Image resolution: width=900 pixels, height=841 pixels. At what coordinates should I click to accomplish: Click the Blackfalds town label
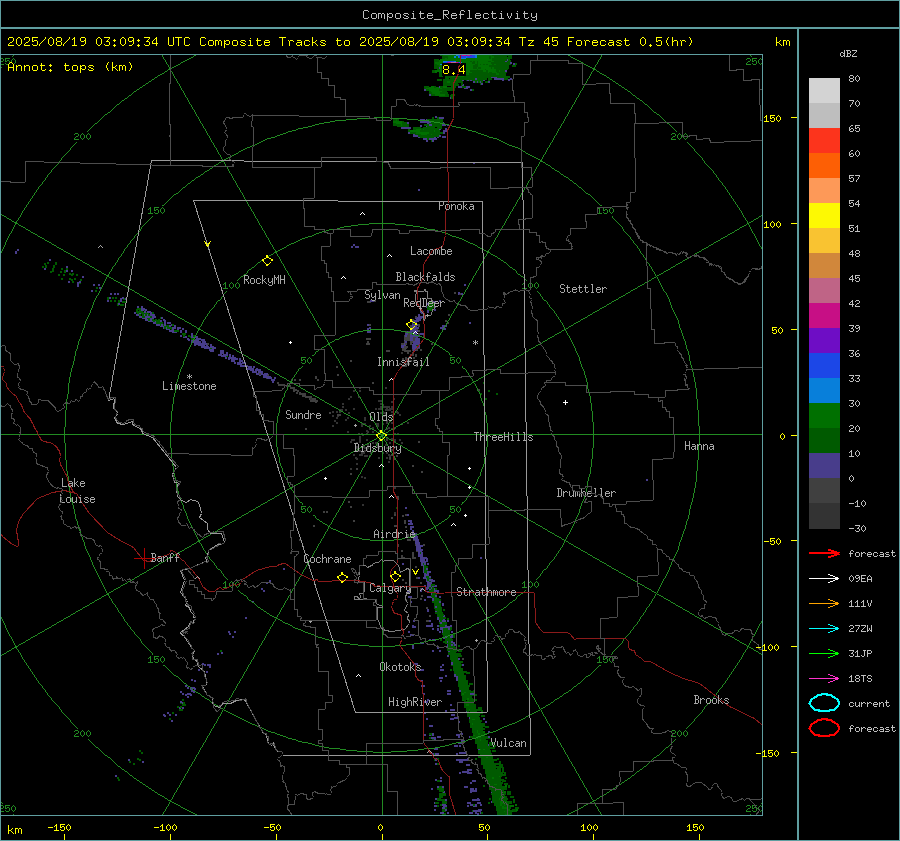click(425, 277)
